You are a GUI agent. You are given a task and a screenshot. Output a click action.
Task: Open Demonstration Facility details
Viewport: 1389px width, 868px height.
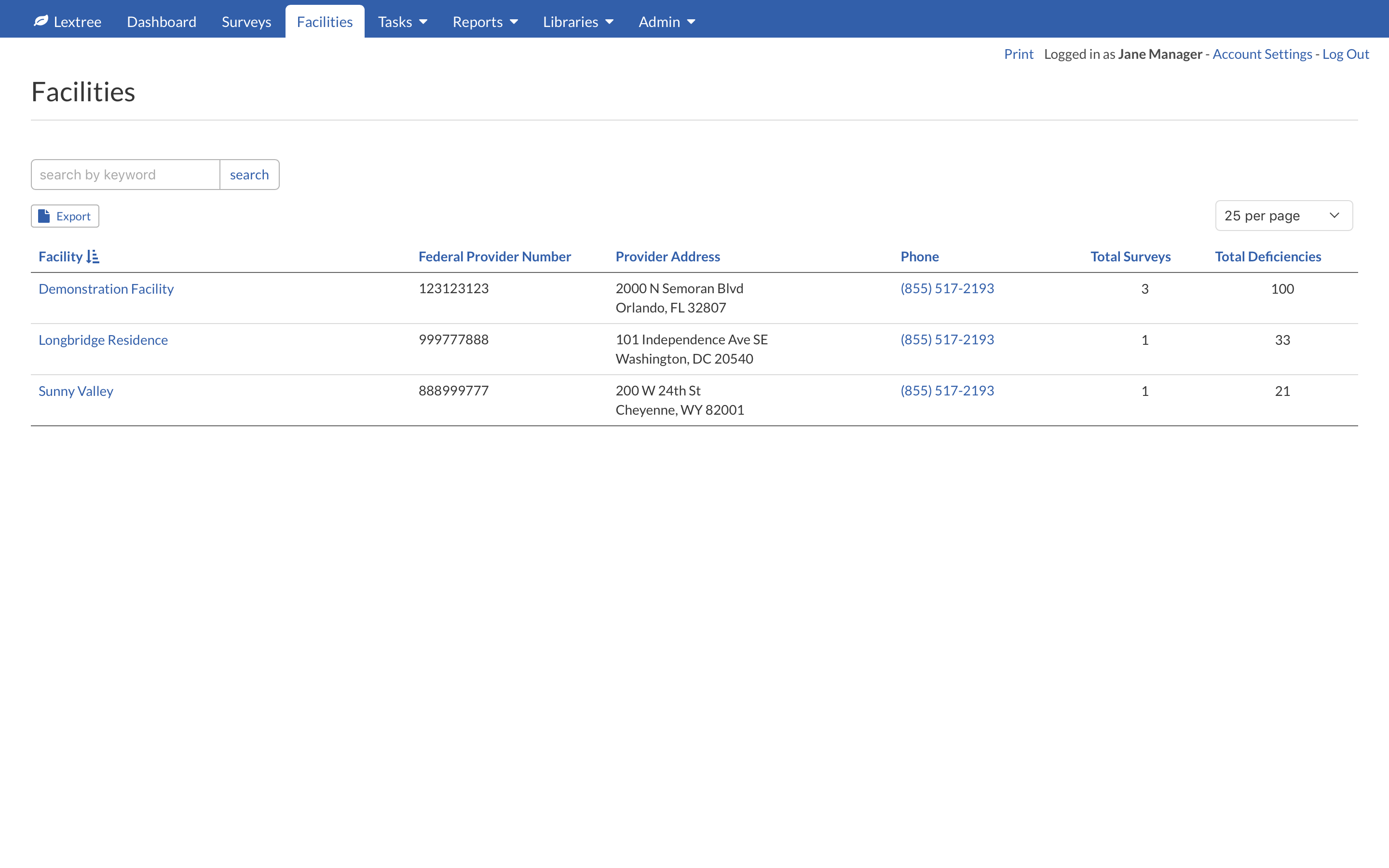point(106,289)
